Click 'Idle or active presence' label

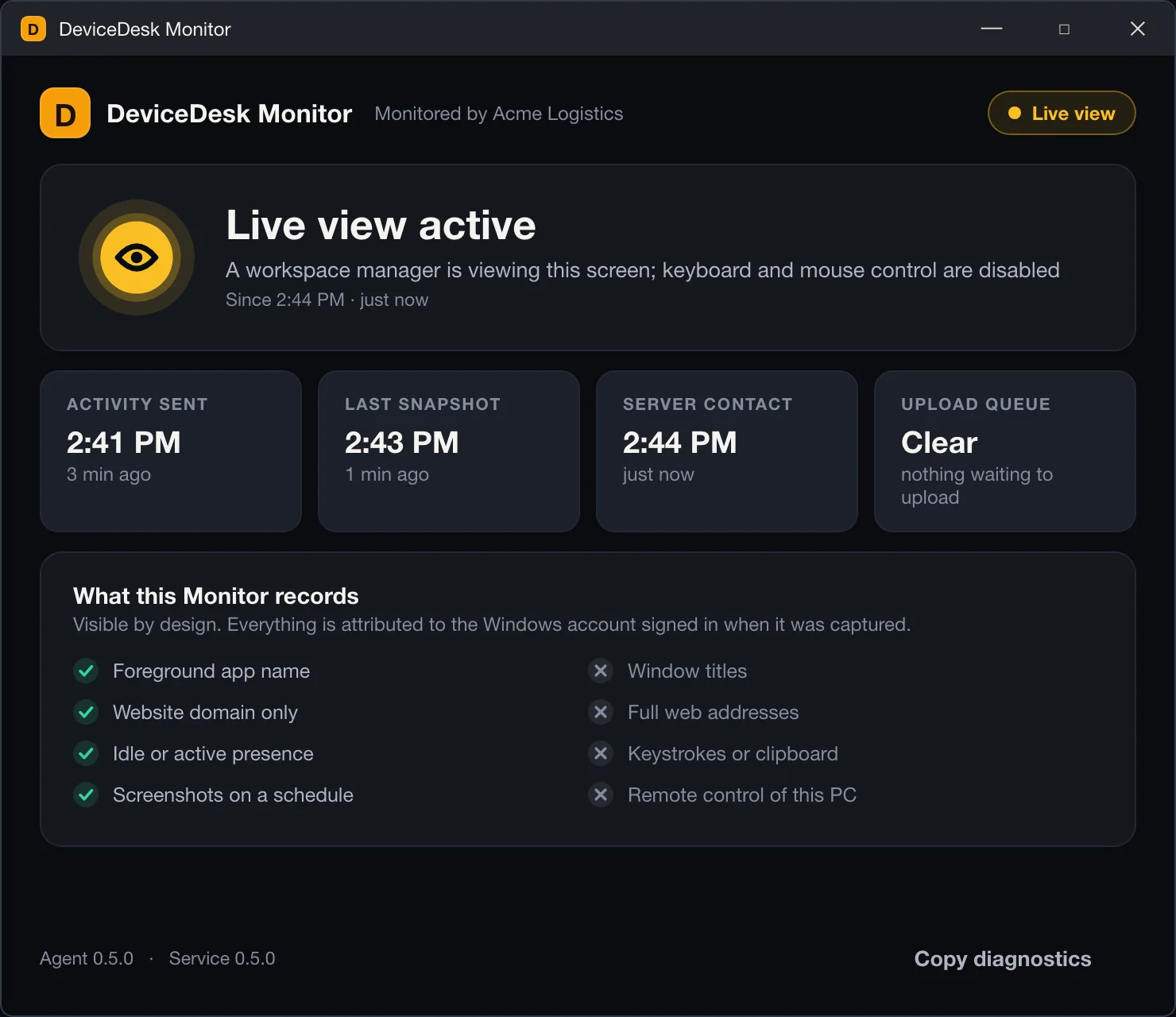pyautogui.click(x=213, y=754)
